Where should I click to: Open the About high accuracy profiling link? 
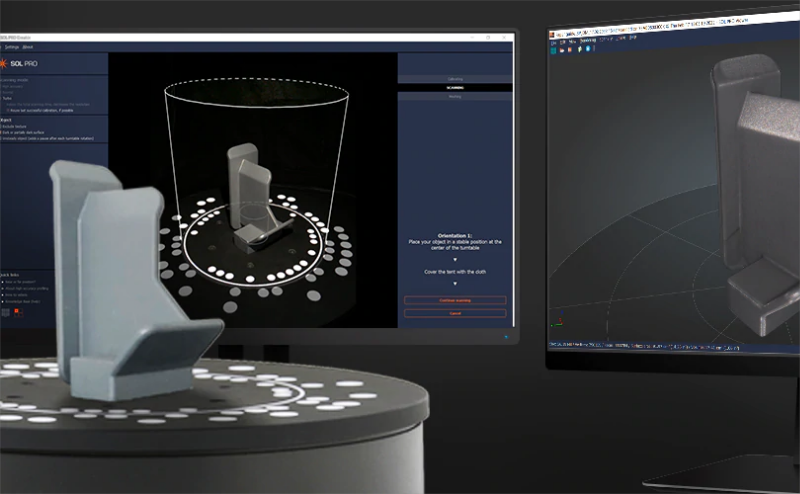(27, 288)
